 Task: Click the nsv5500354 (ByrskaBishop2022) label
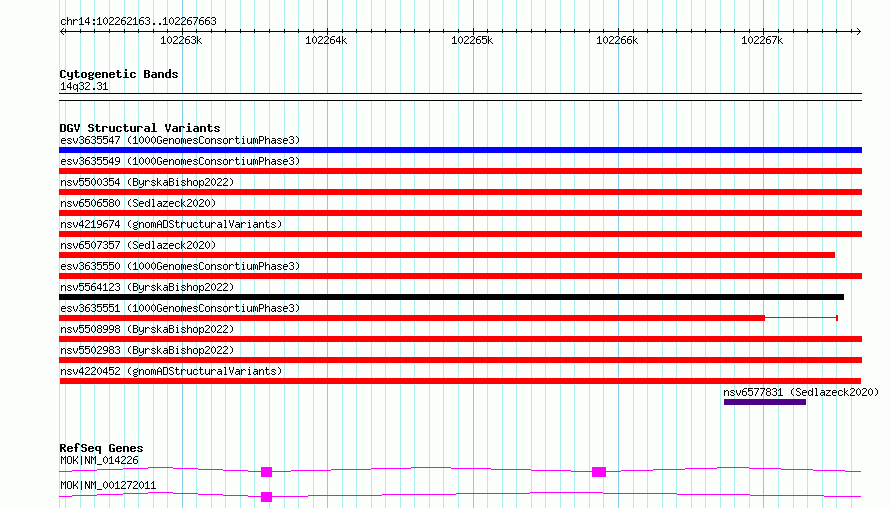[147, 182]
